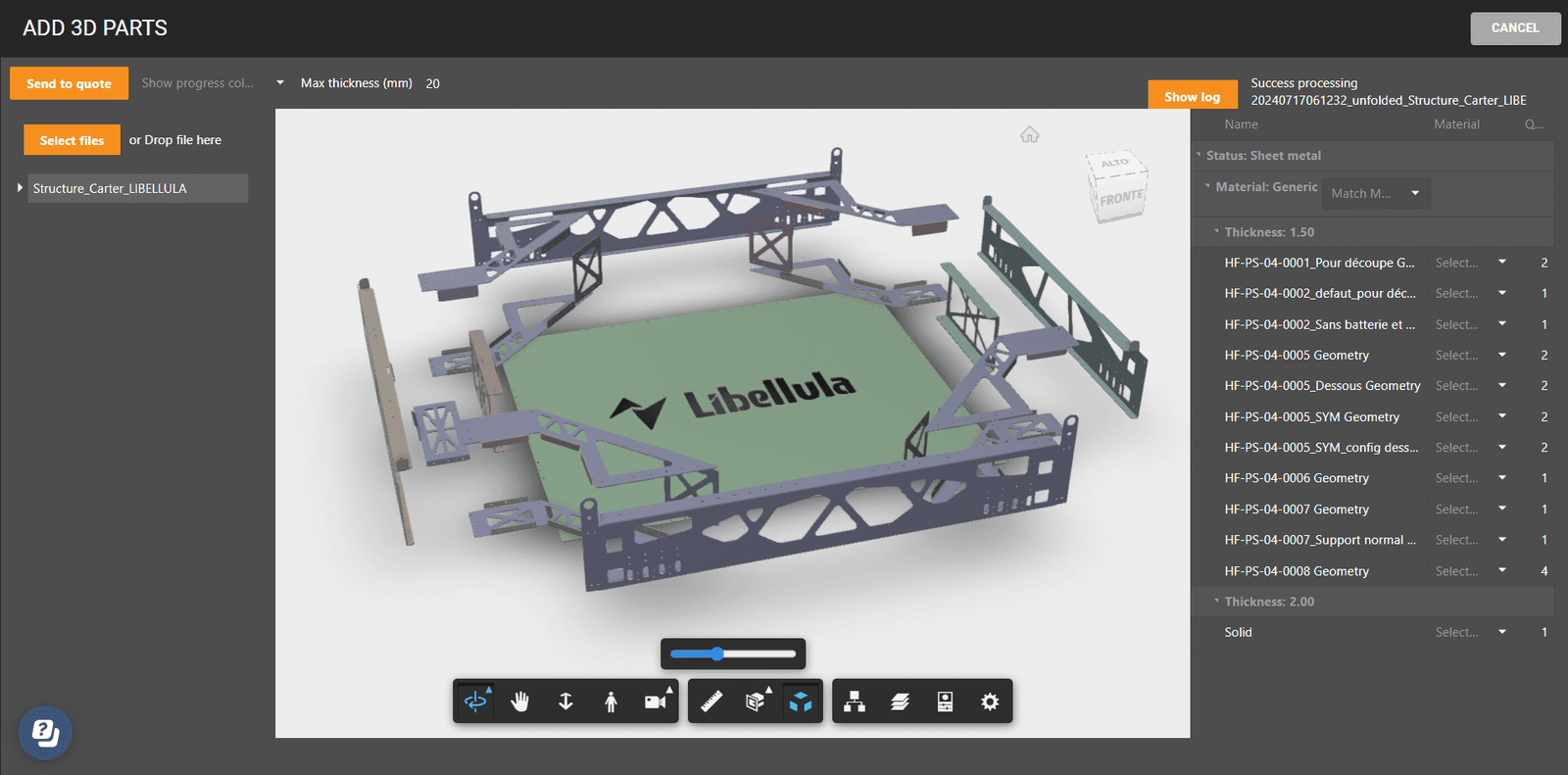Open the Section analysis tool

(x=756, y=702)
